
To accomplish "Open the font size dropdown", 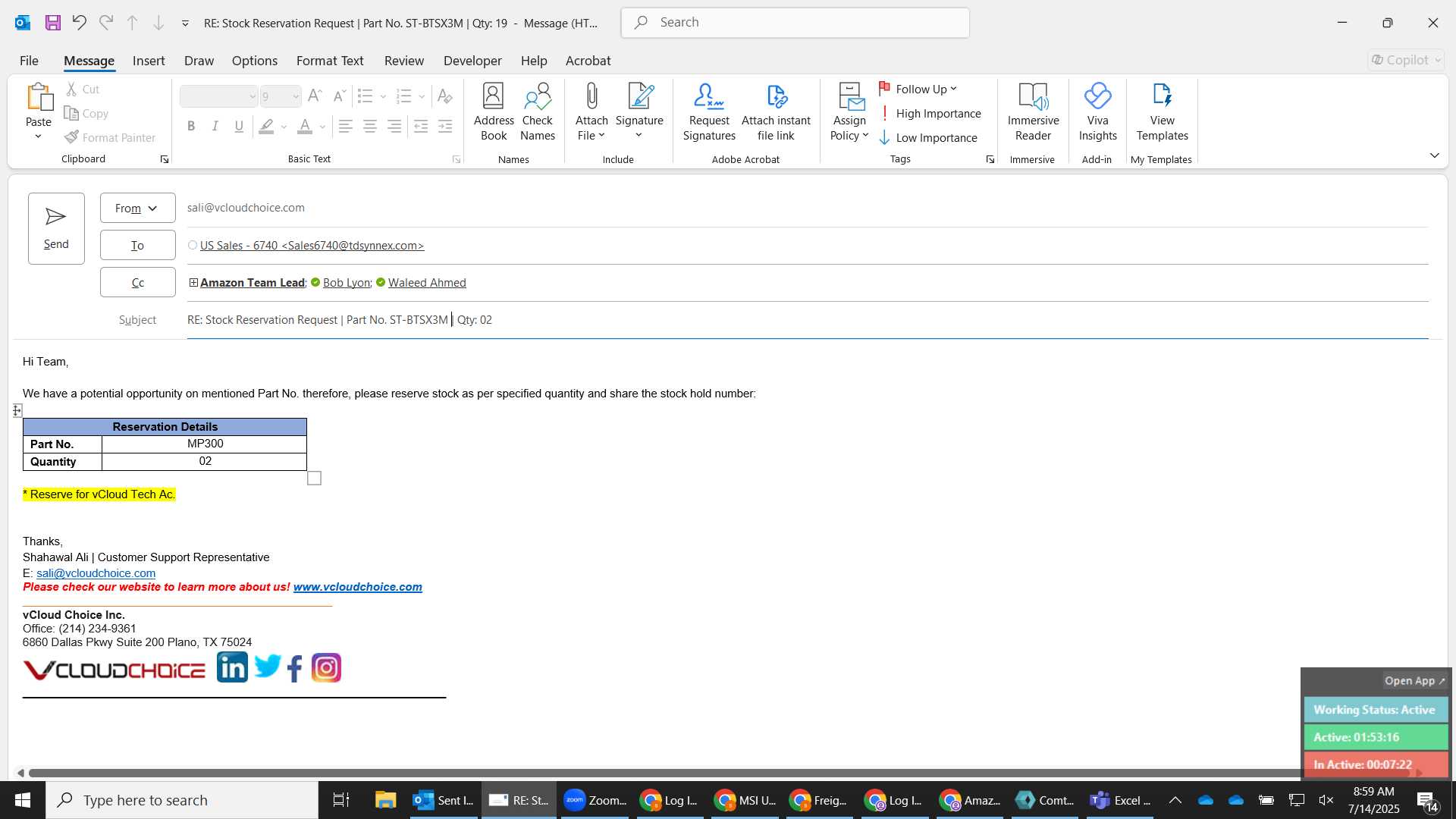I will point(296,96).
